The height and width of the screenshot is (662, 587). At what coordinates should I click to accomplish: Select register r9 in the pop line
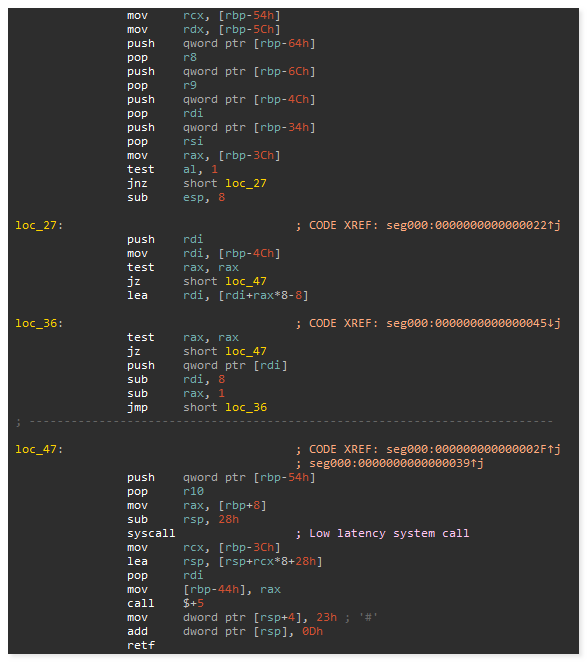coord(190,85)
